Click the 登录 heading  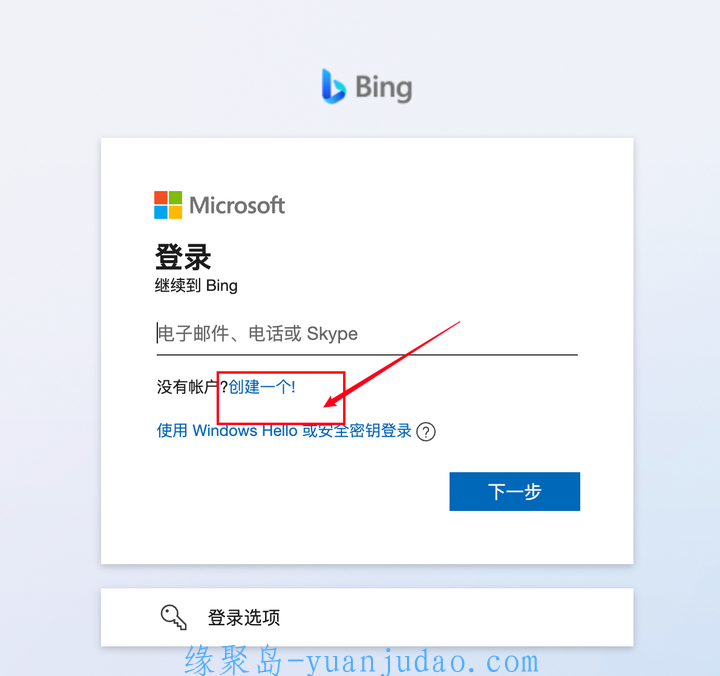click(183, 257)
